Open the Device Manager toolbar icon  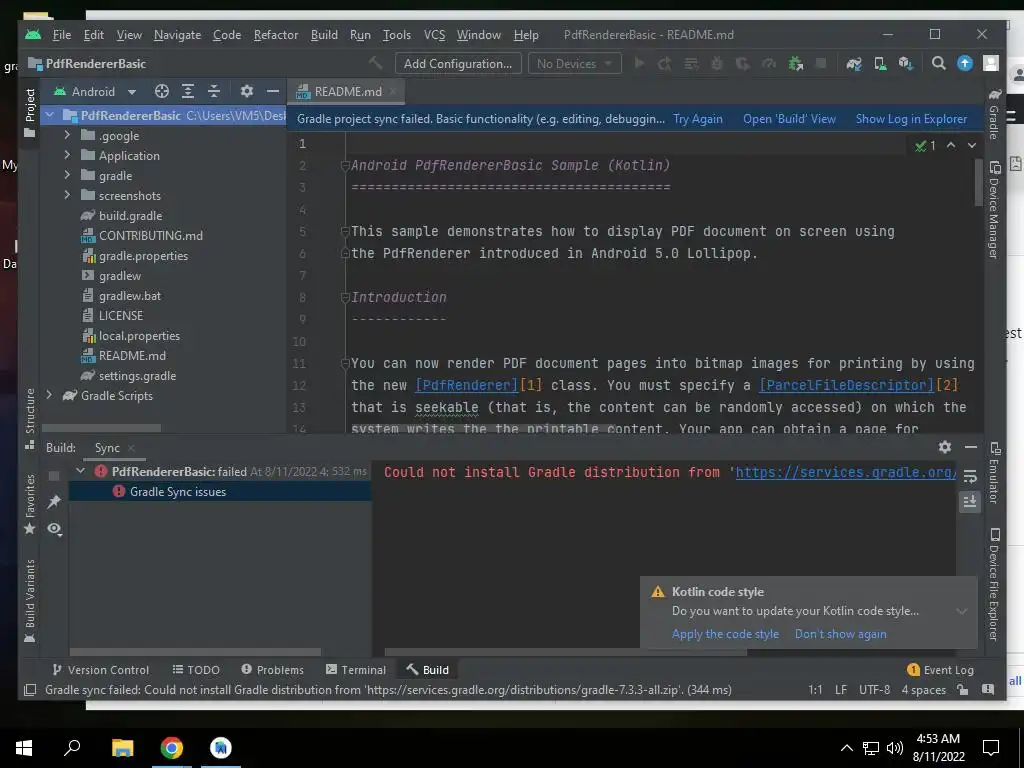[x=880, y=63]
